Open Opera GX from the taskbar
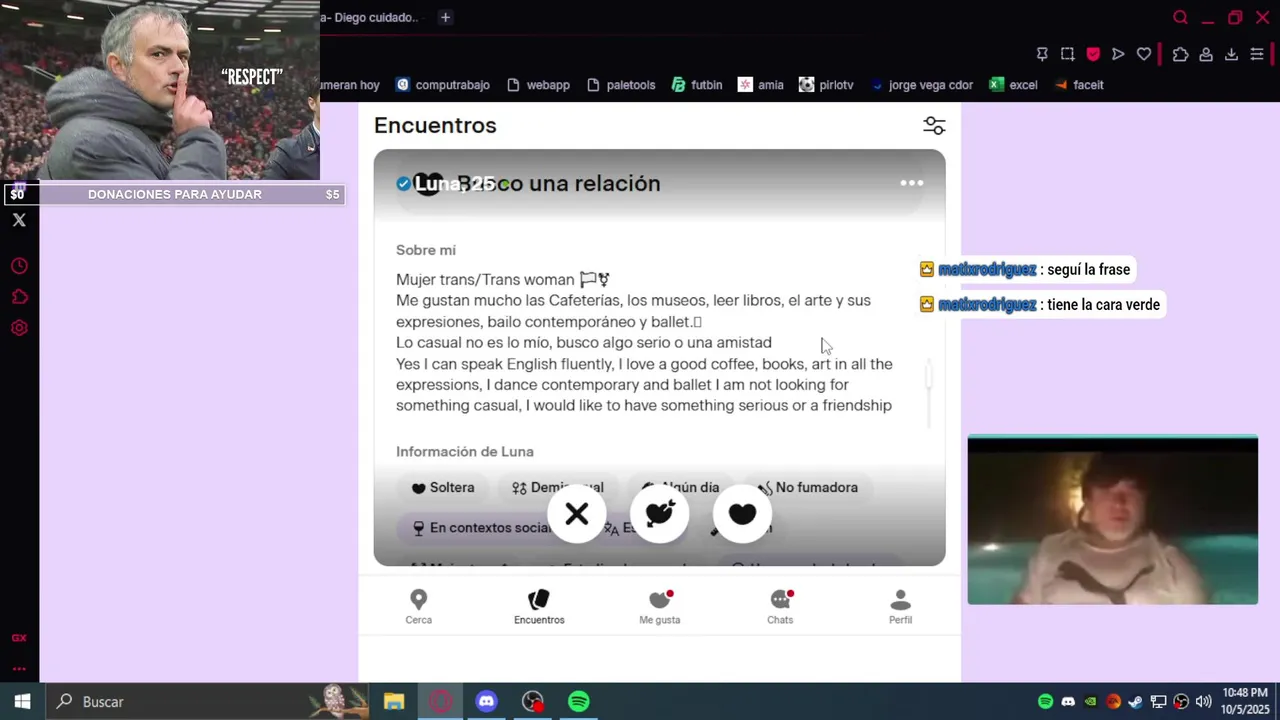The height and width of the screenshot is (720, 1280). [x=440, y=702]
